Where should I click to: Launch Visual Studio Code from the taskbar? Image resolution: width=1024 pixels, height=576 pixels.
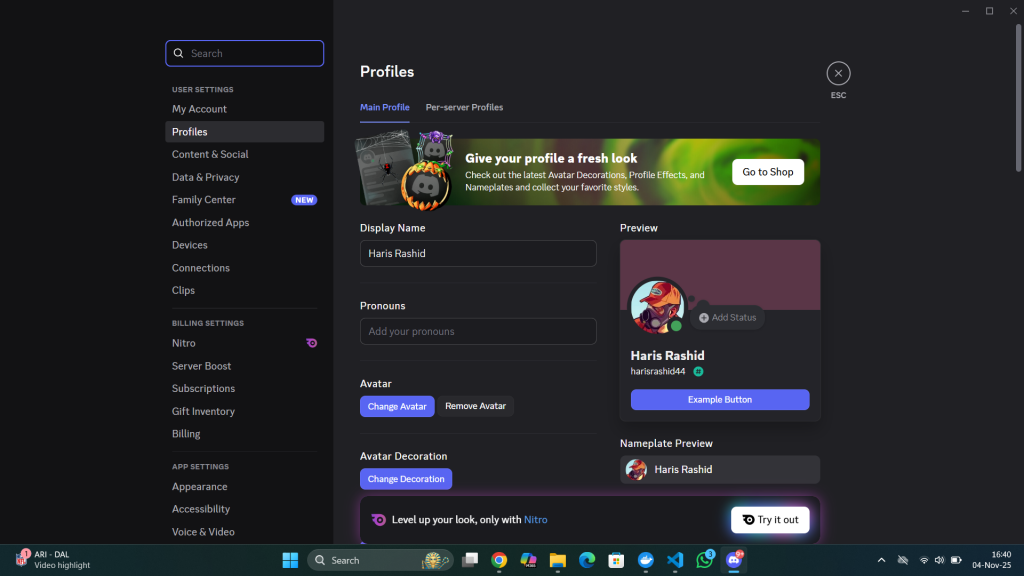tap(675, 560)
